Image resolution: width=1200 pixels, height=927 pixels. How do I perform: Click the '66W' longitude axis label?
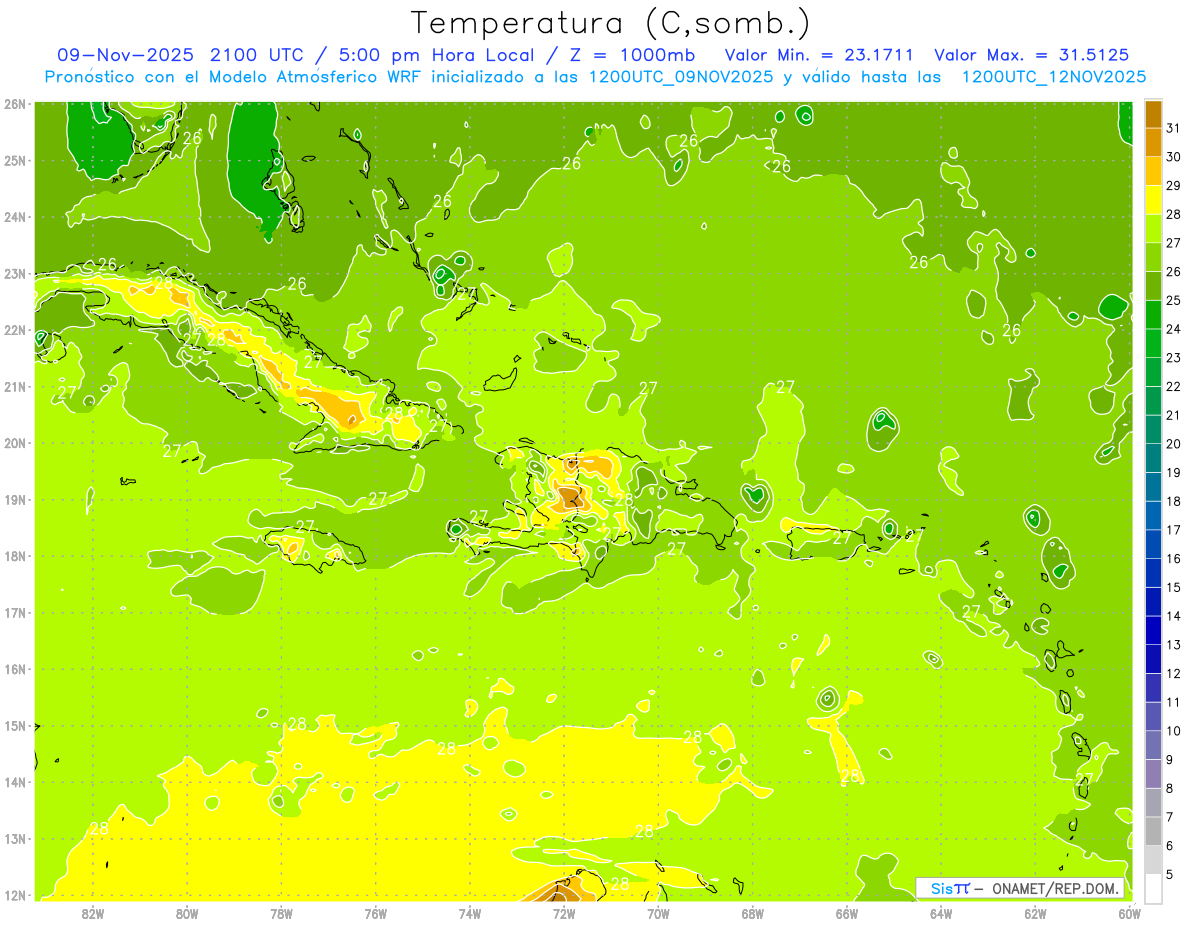pos(847,913)
